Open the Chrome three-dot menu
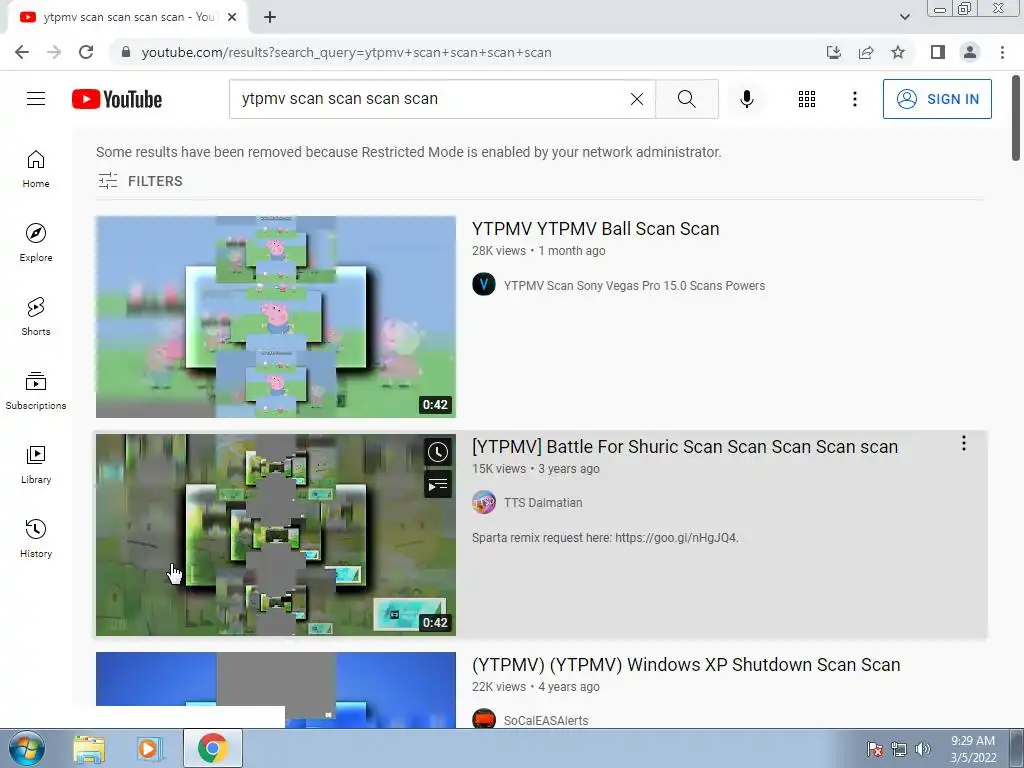This screenshot has height=768, width=1024. pyautogui.click(x=1002, y=52)
